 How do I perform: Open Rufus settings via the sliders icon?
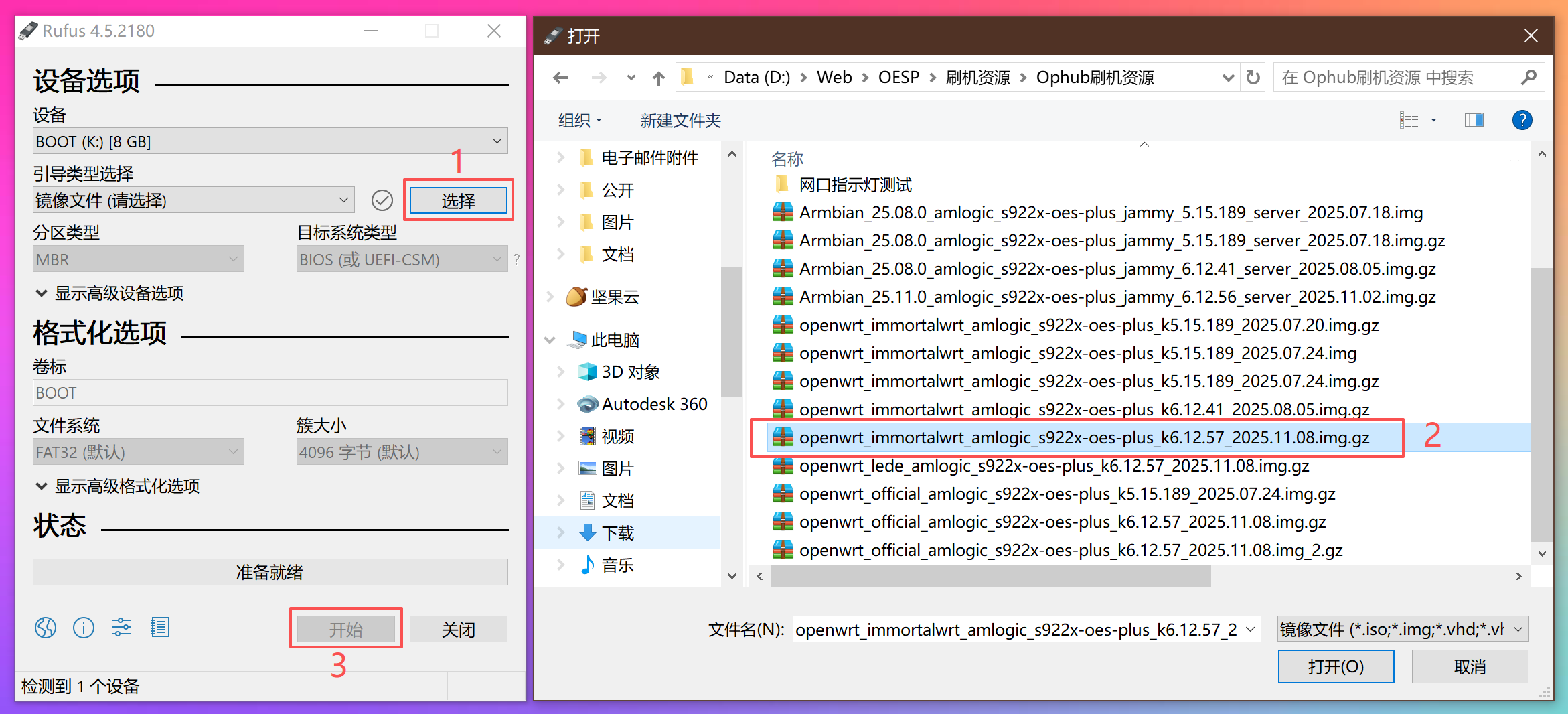121,628
